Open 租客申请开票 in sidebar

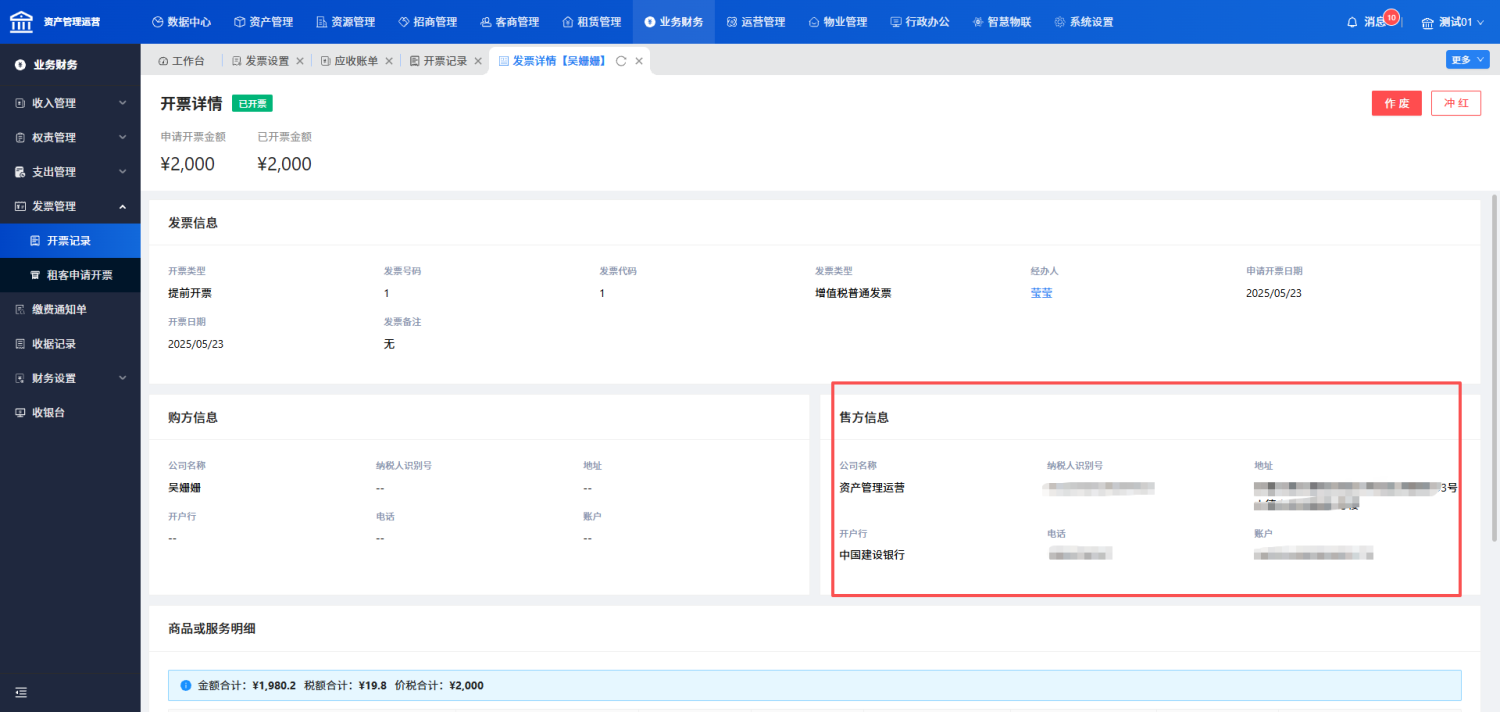pos(70,275)
